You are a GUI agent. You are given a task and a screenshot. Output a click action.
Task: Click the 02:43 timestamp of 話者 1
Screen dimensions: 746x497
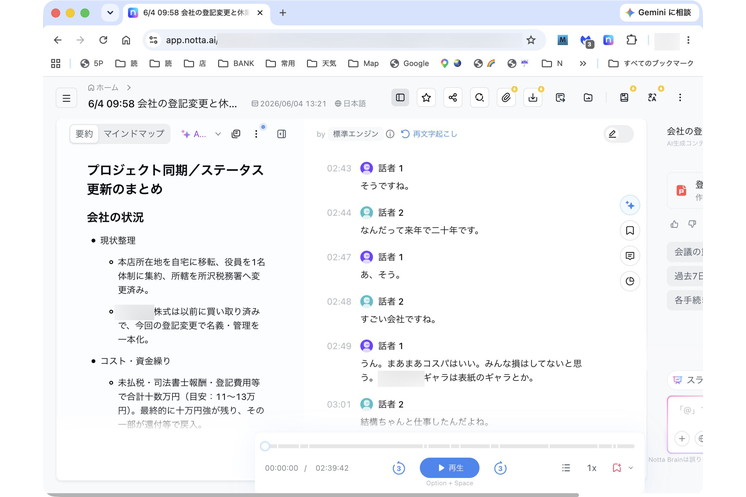[339, 168]
